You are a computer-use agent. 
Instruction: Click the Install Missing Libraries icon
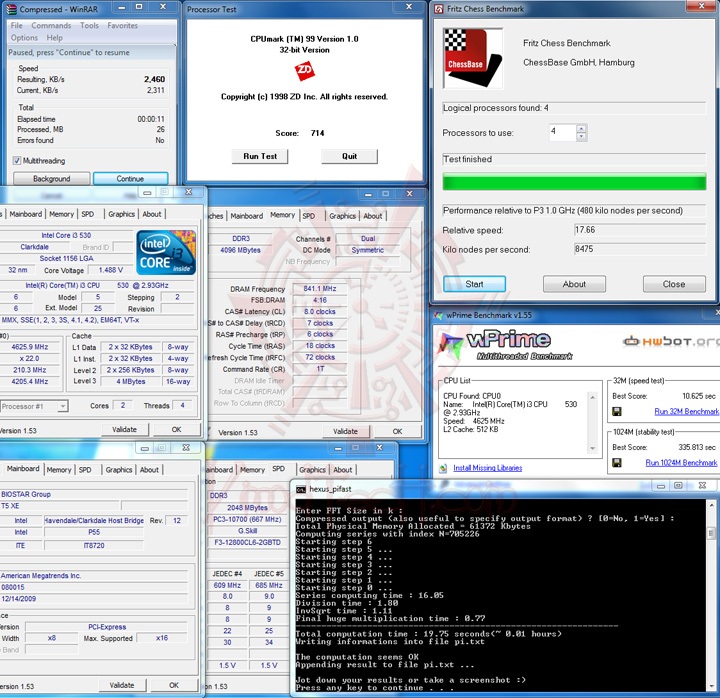click(x=443, y=468)
